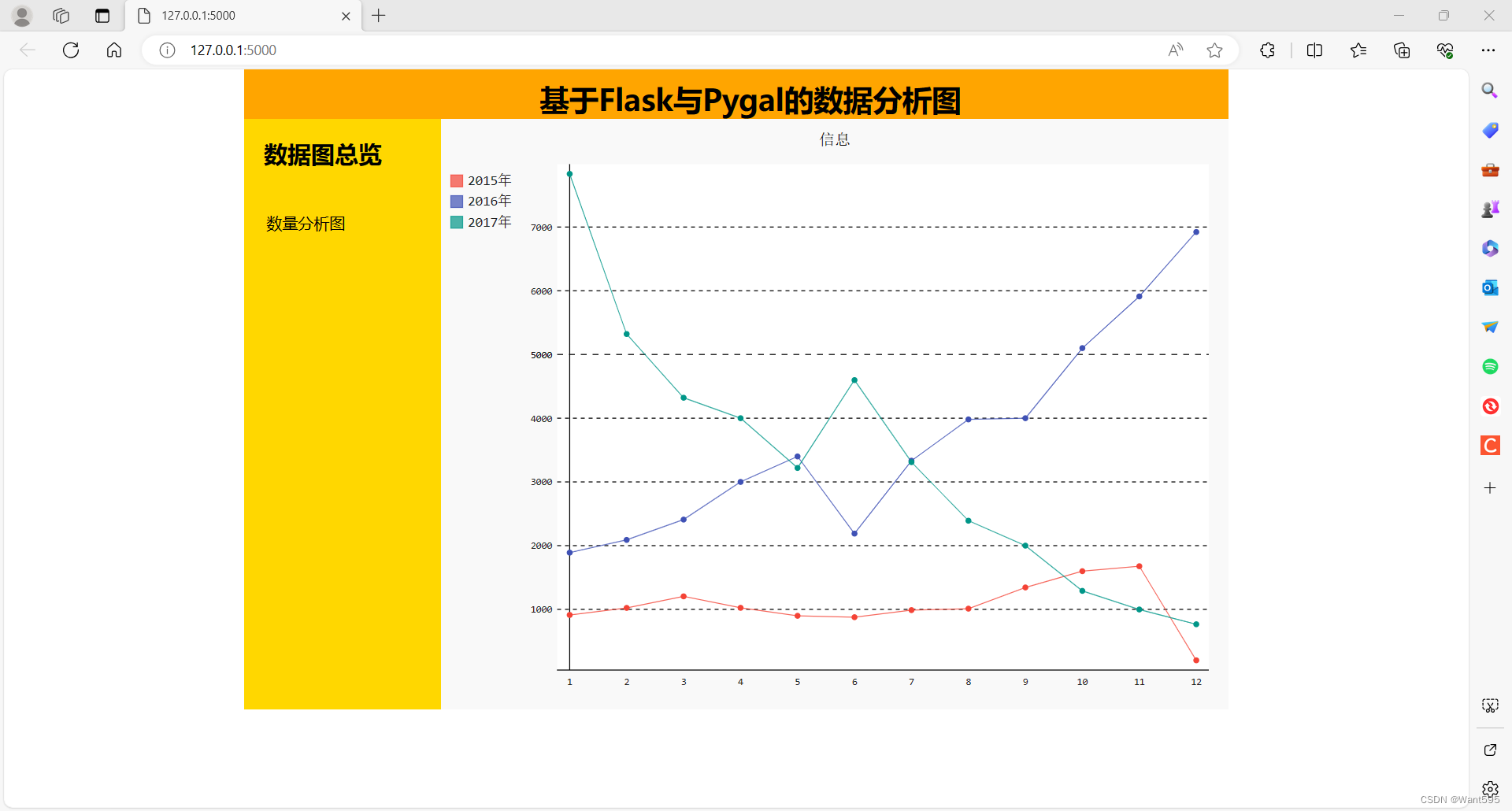Click the 2015 data point at month 12
The image size is (1512, 811).
point(1196,661)
